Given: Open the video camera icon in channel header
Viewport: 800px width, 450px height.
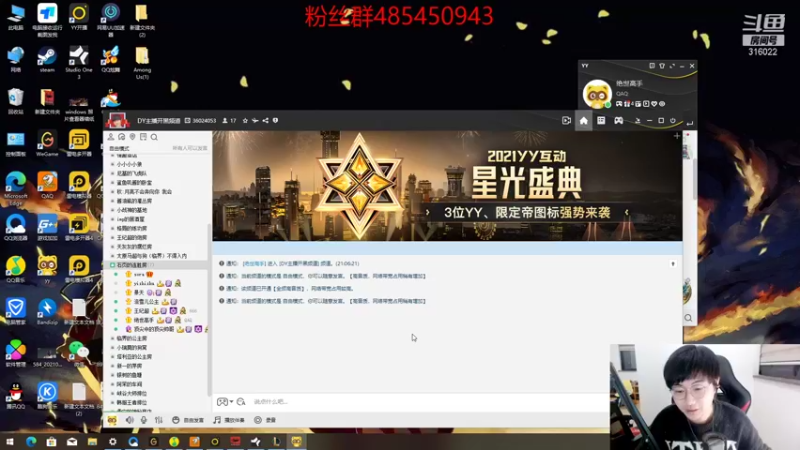Looking at the screenshot, I should [566, 121].
